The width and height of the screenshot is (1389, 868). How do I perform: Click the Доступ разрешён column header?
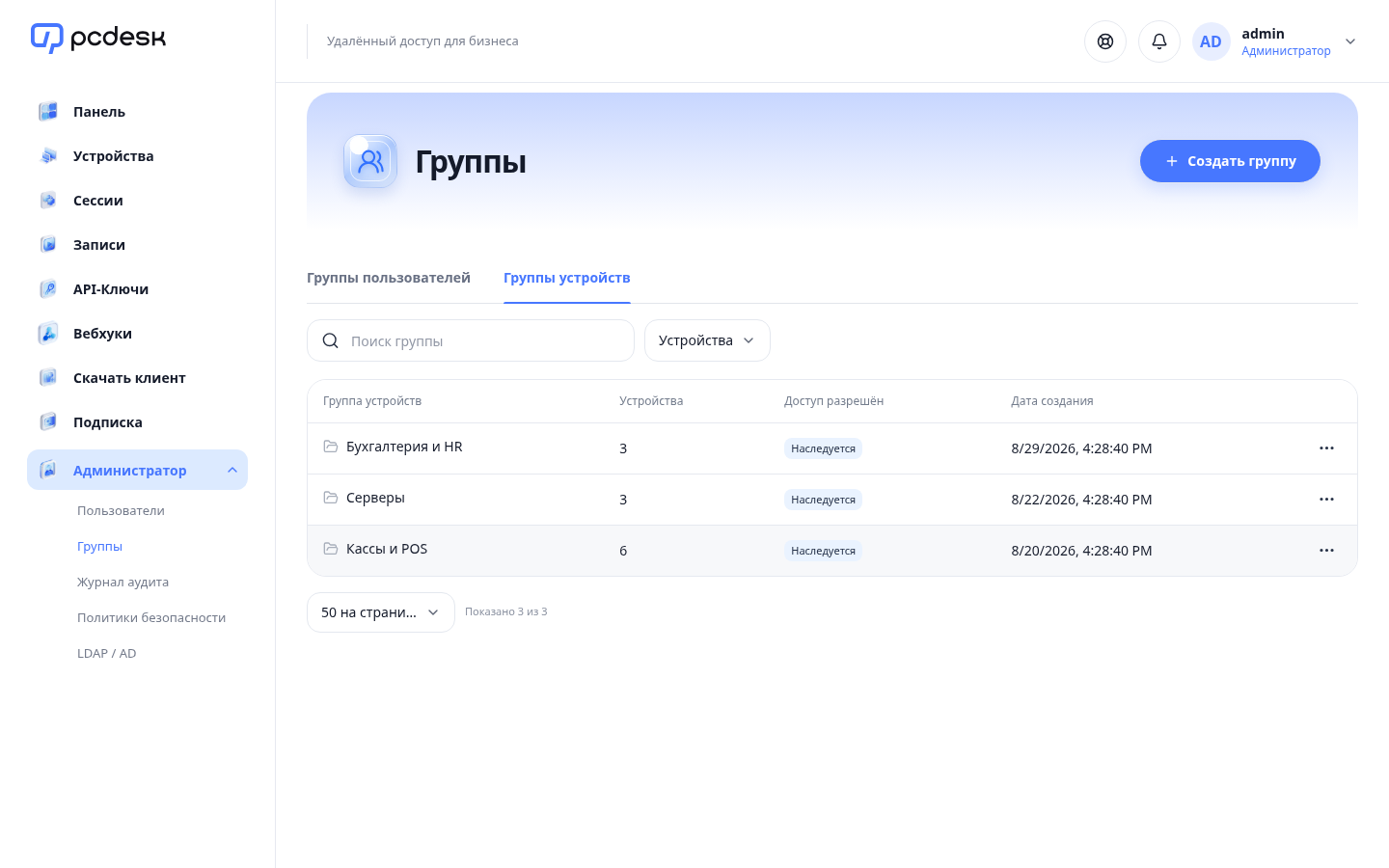point(833,401)
